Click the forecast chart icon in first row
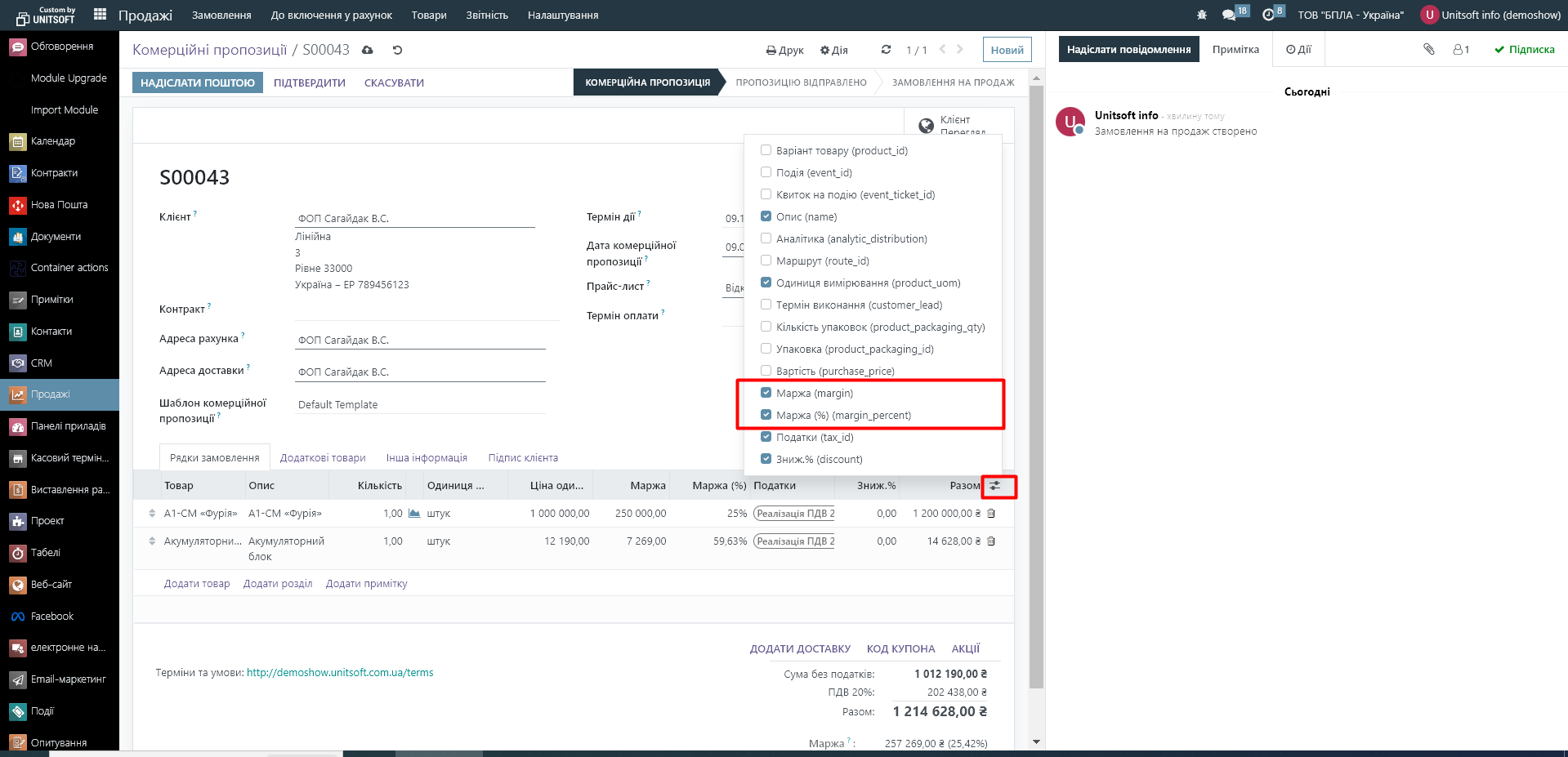1568x757 pixels. pos(414,514)
